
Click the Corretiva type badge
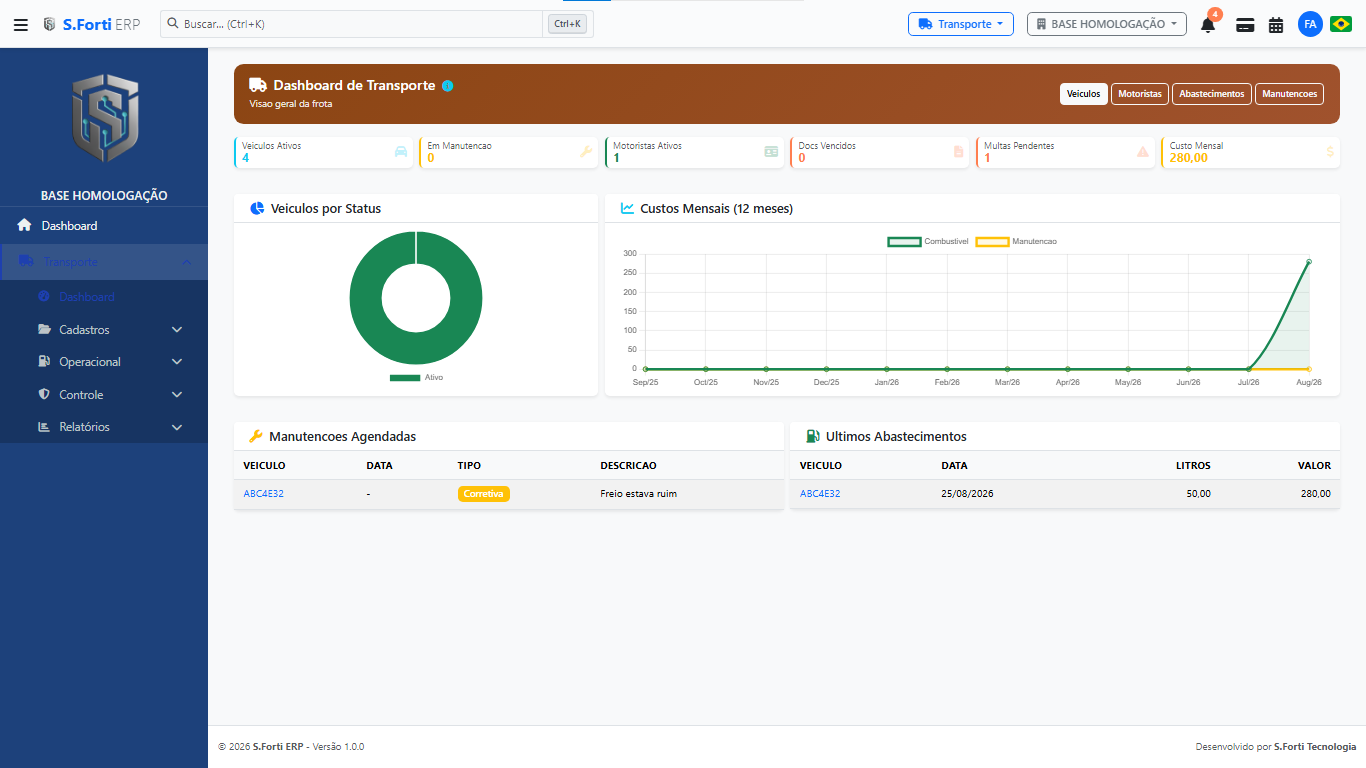click(x=484, y=494)
